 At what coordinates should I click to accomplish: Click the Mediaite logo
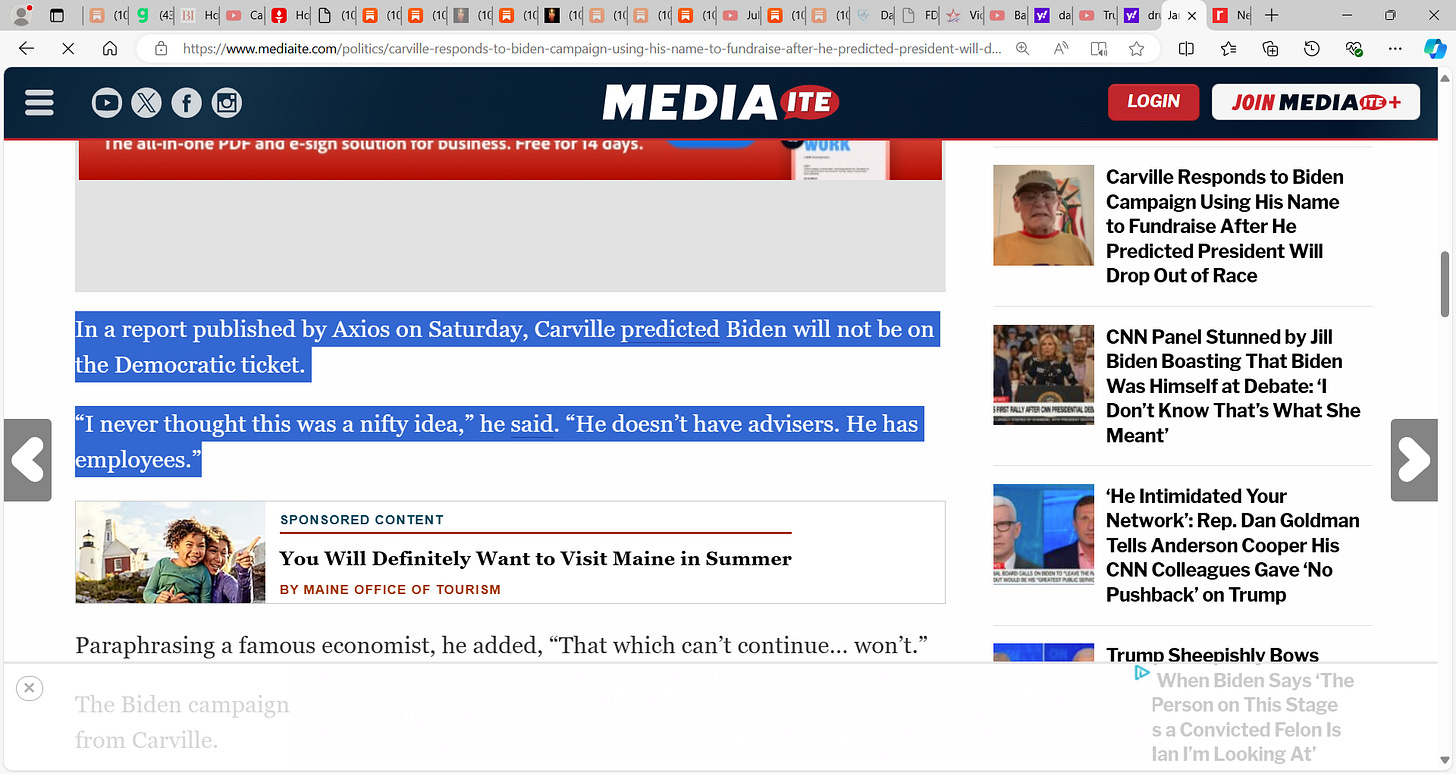pyautogui.click(x=721, y=102)
